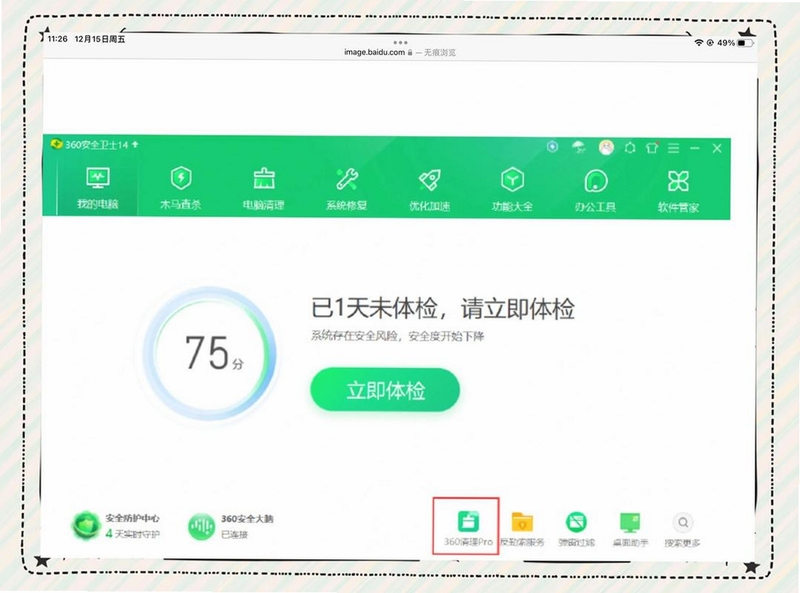Go to 优化加速 rocket tab
Screen dimensions: 800x593
430,190
